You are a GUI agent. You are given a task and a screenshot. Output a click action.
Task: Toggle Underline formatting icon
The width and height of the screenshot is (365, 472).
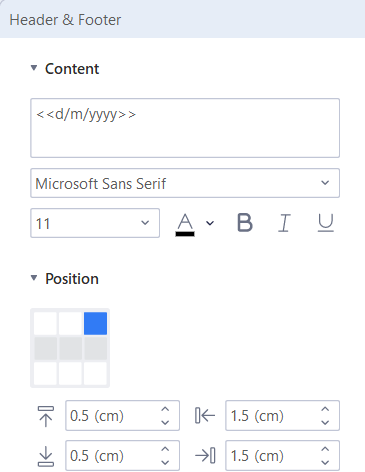325,223
